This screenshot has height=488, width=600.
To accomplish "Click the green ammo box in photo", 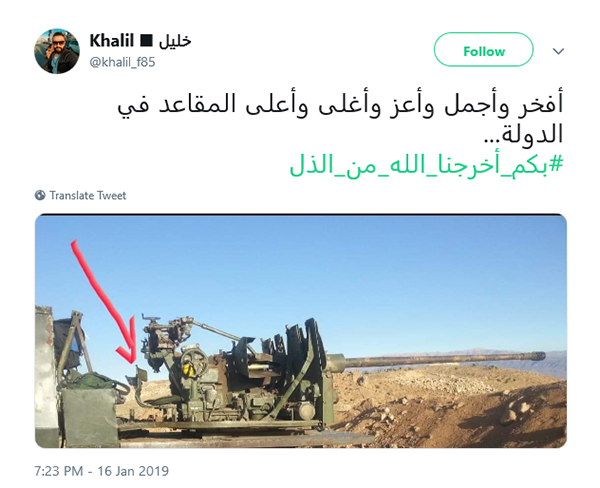I will (90, 416).
